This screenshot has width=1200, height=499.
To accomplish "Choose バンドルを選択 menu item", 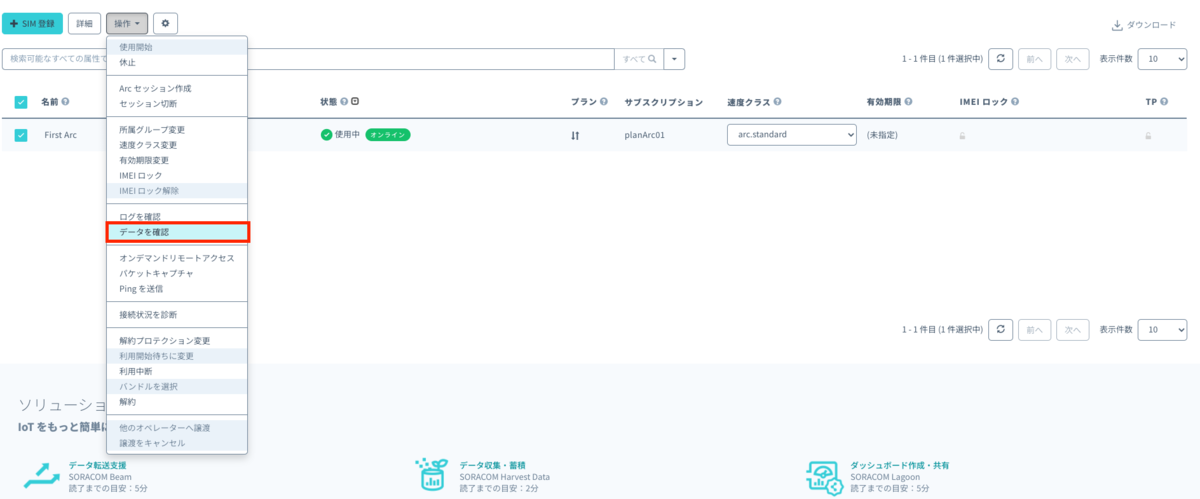I will (x=177, y=386).
